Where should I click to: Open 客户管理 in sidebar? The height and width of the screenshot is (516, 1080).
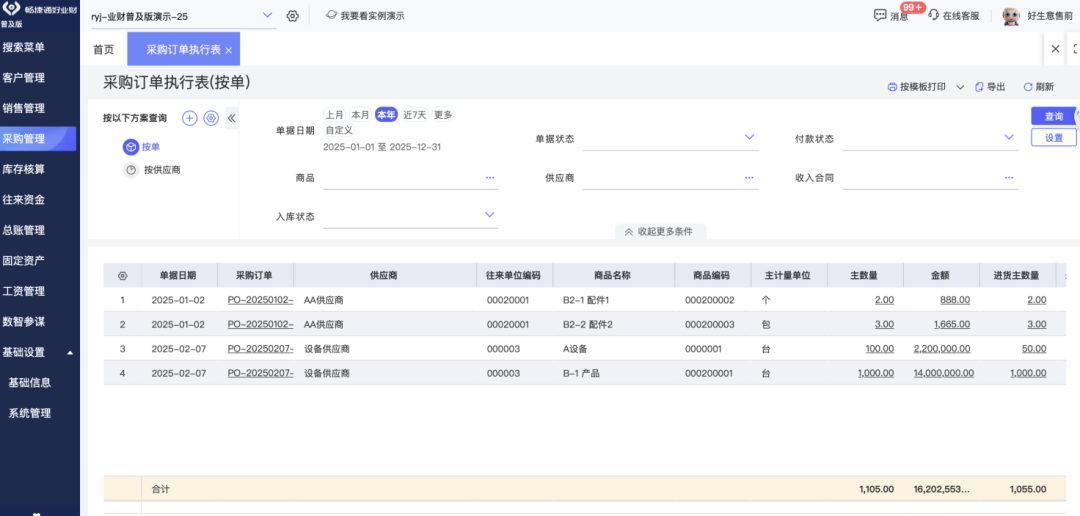(23, 78)
